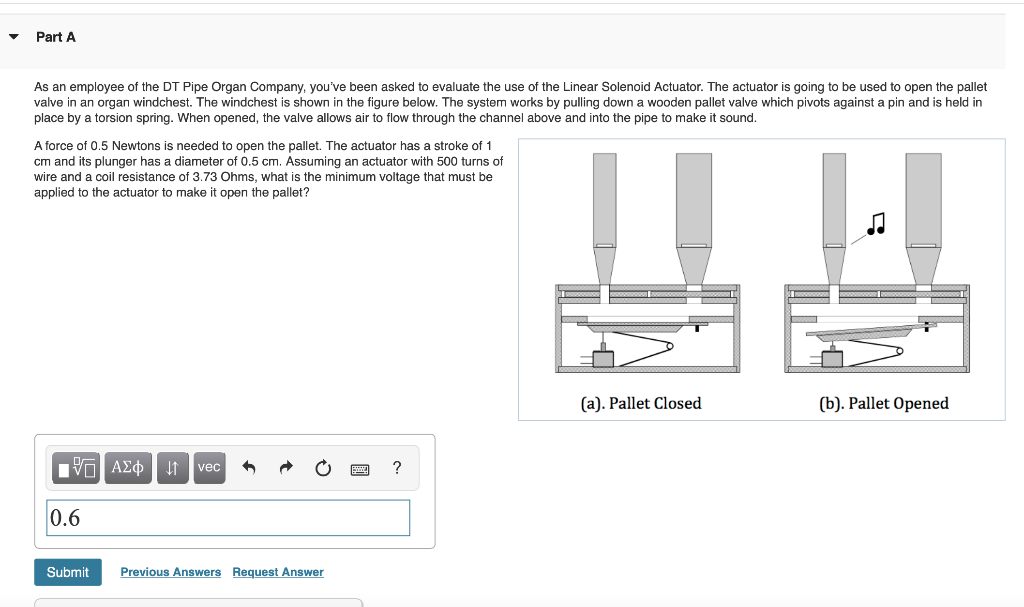Screen dimensions: 1024x607
Task: Undo the last answer edit
Action: click(x=249, y=468)
